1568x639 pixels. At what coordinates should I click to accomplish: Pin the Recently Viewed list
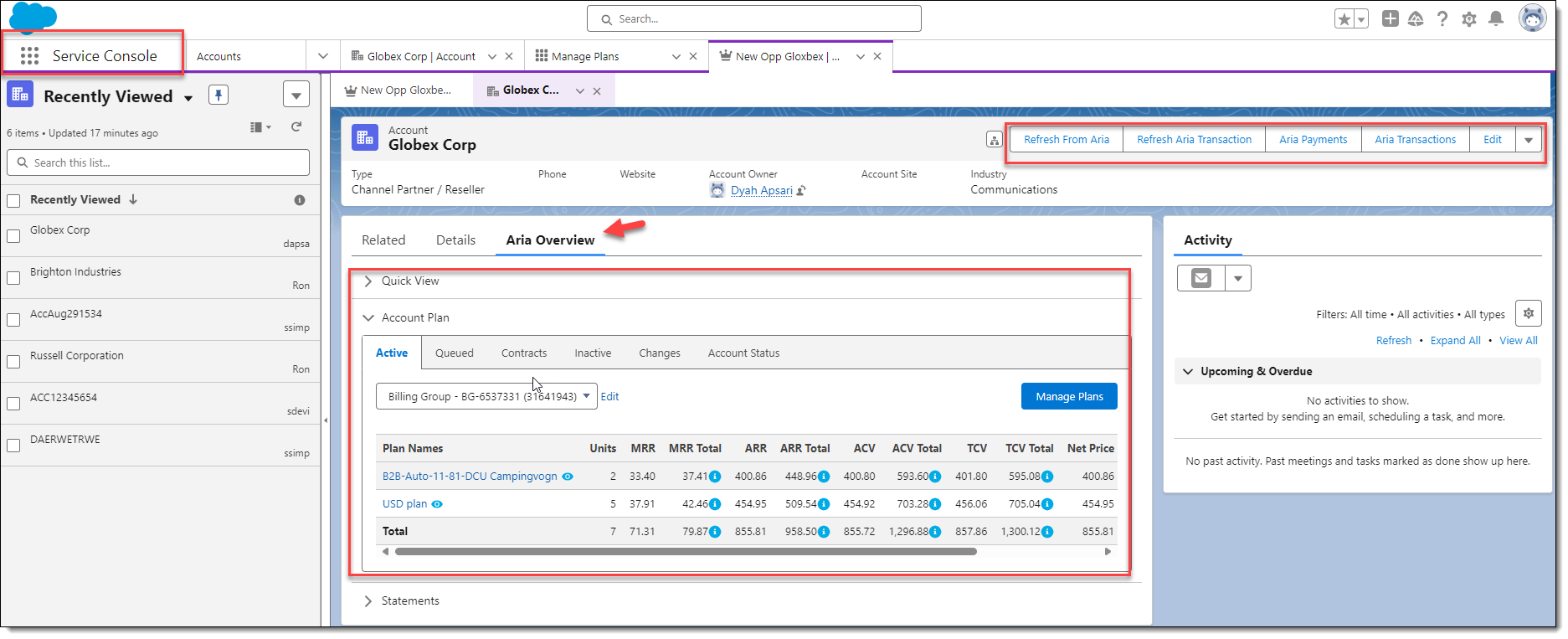pos(218,95)
